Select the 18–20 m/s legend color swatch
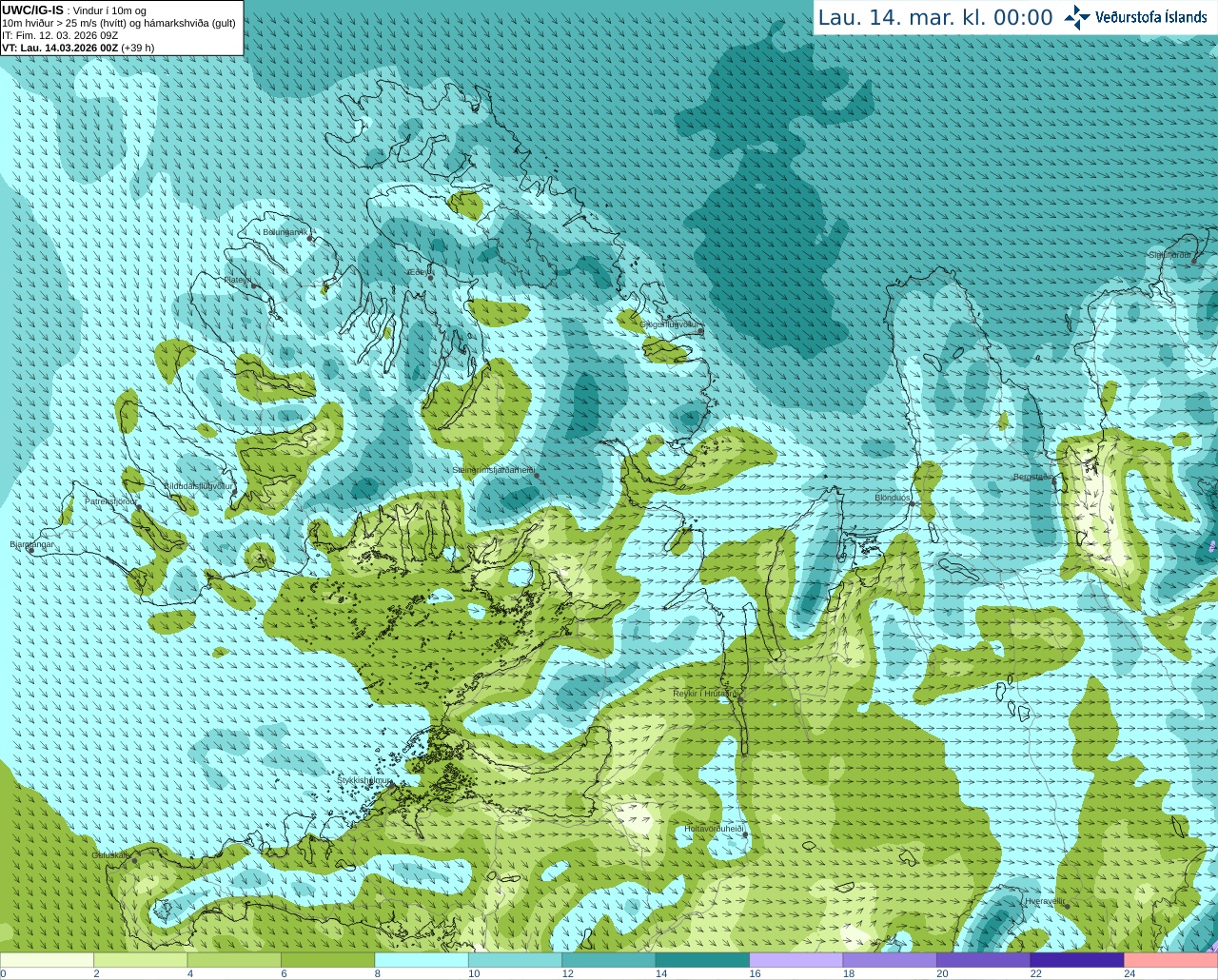Screen dimensions: 1218x980 pyautogui.click(x=890, y=960)
